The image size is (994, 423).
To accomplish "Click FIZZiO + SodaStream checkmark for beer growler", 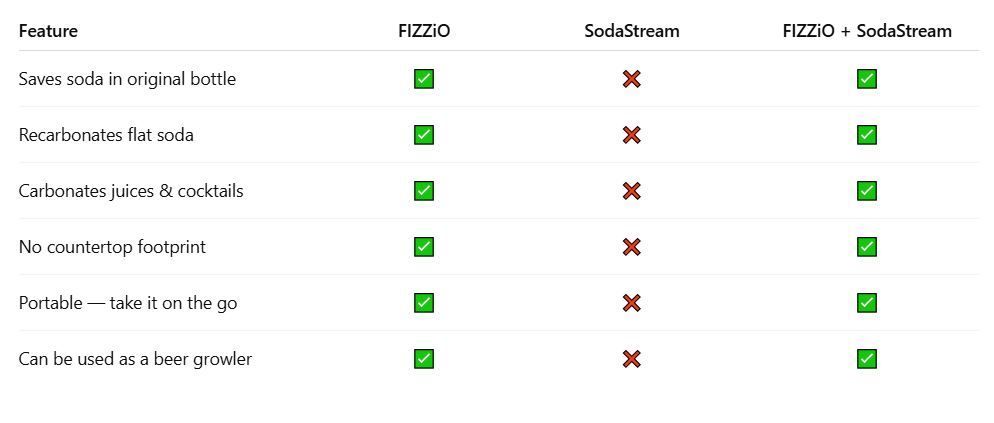I will pyautogui.click(x=867, y=359).
